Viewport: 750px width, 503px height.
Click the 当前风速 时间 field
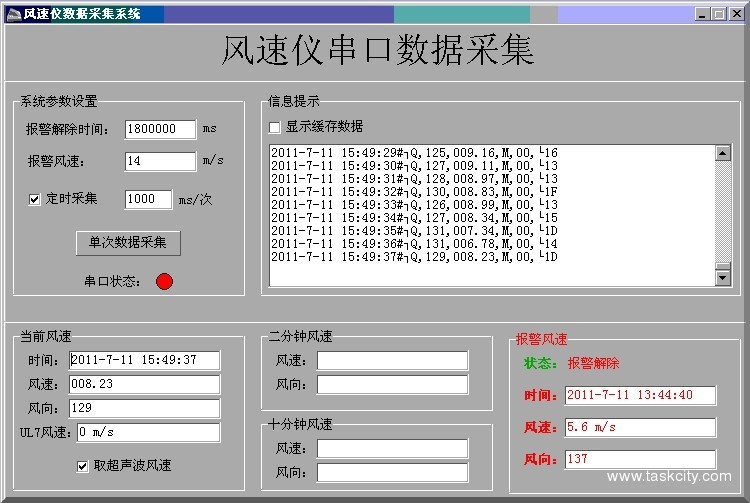144,360
